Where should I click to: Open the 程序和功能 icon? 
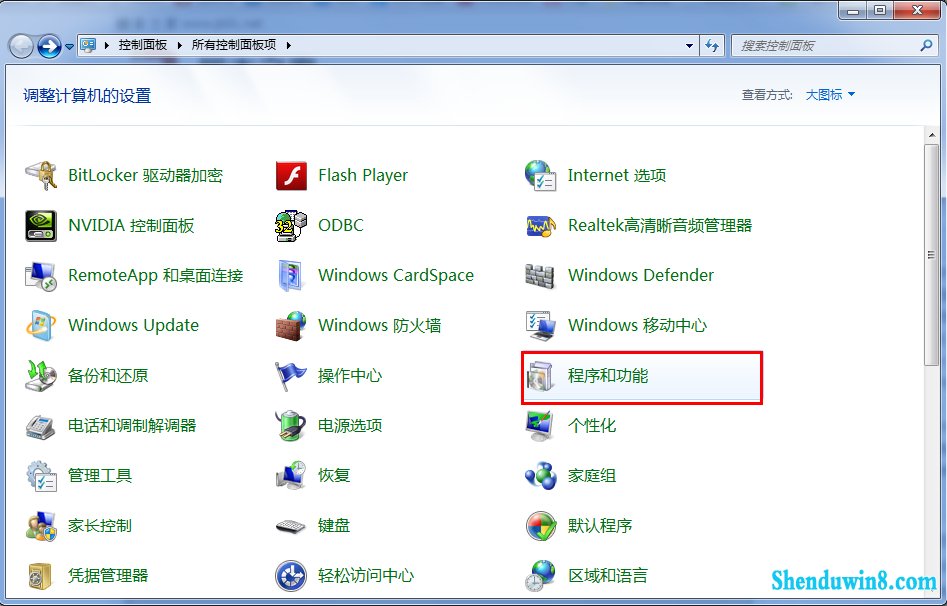coord(541,376)
